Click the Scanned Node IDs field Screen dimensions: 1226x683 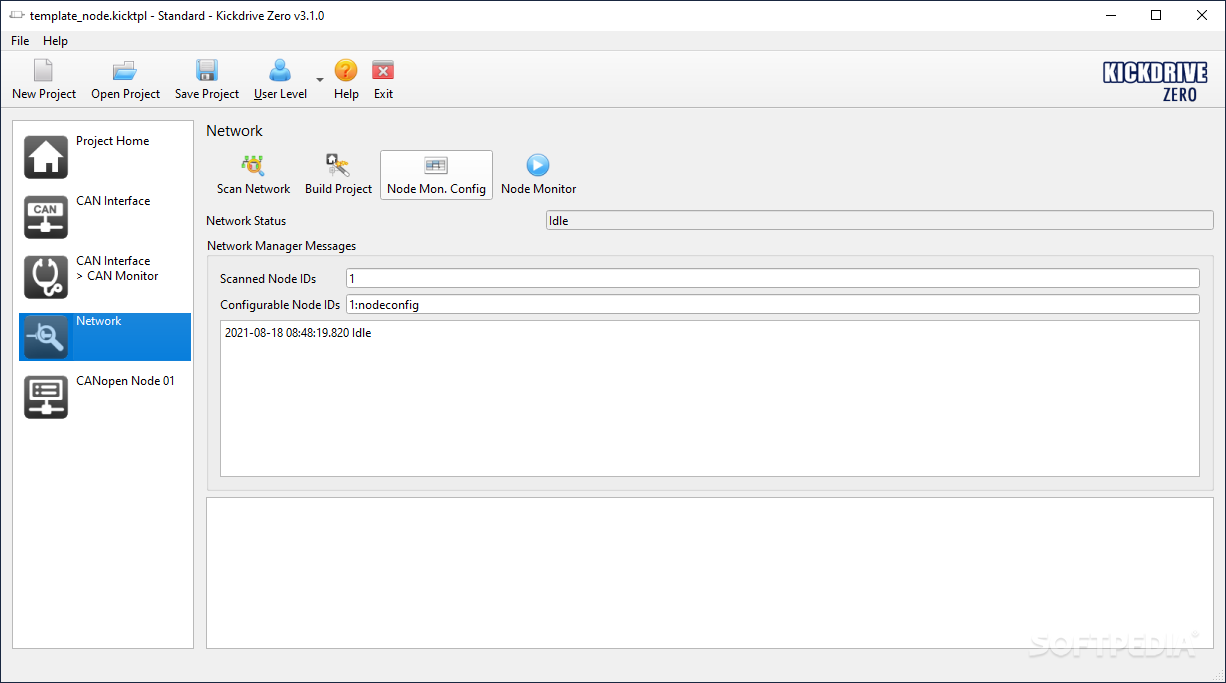[773, 278]
